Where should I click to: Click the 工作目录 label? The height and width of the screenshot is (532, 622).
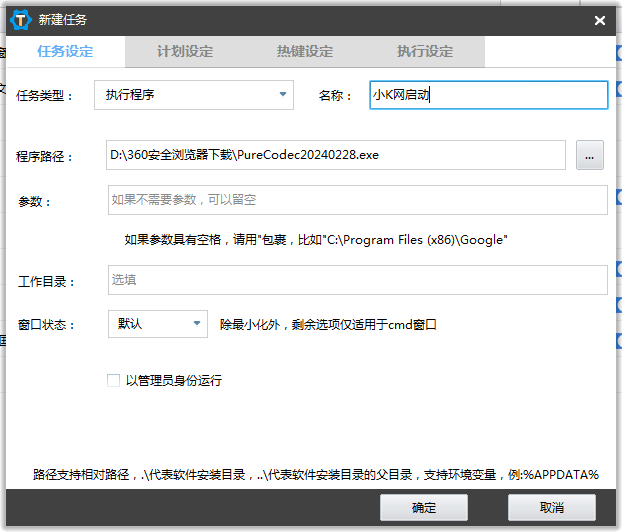point(46,282)
